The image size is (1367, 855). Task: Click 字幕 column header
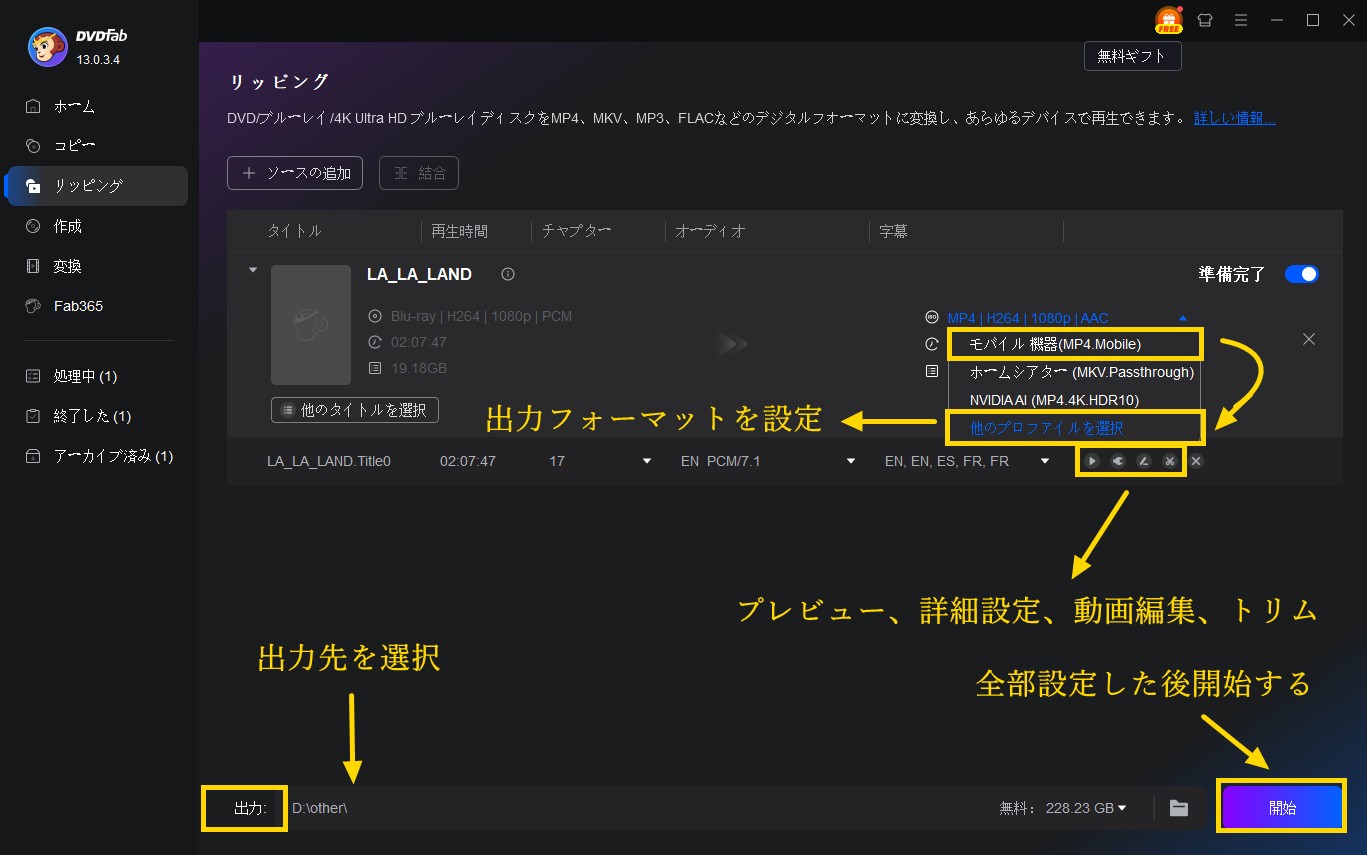pos(893,231)
